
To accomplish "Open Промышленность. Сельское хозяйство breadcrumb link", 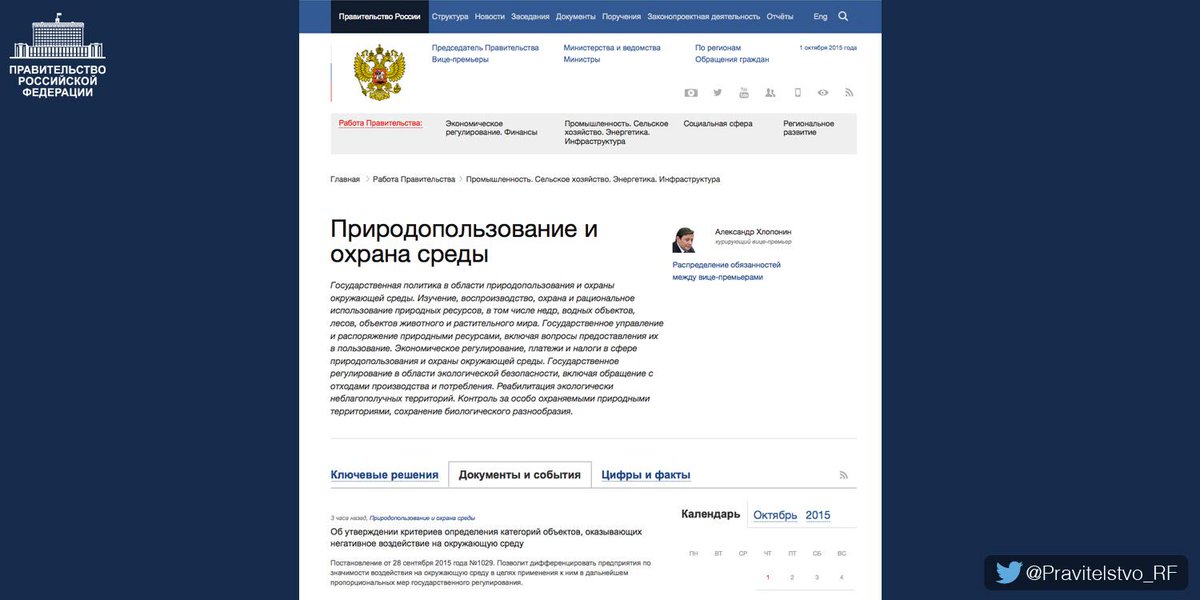I will [x=594, y=179].
